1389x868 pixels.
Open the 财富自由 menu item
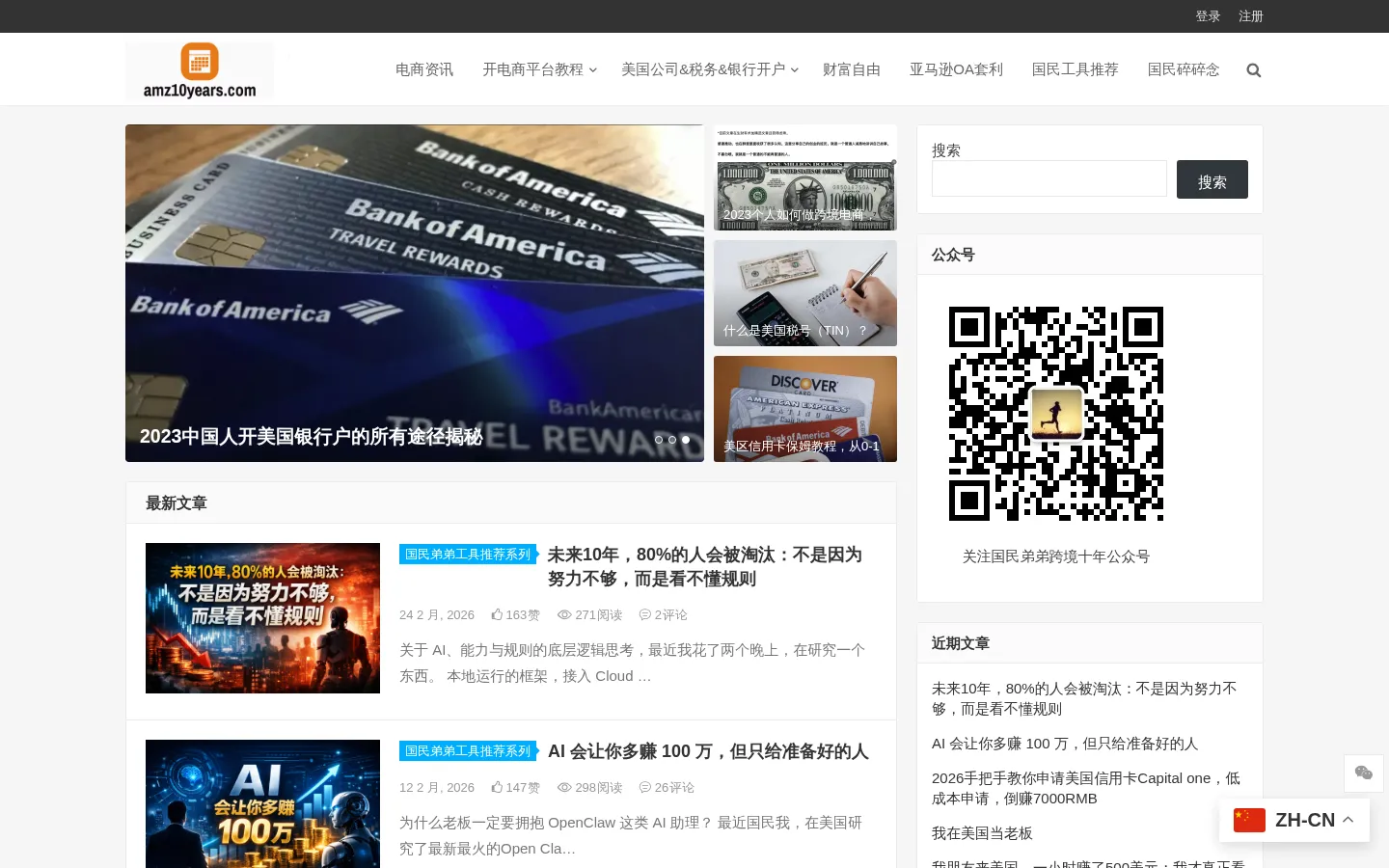852,69
